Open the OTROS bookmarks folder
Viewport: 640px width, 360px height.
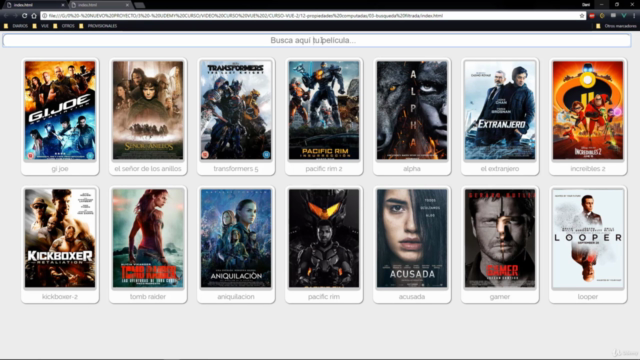point(64,26)
